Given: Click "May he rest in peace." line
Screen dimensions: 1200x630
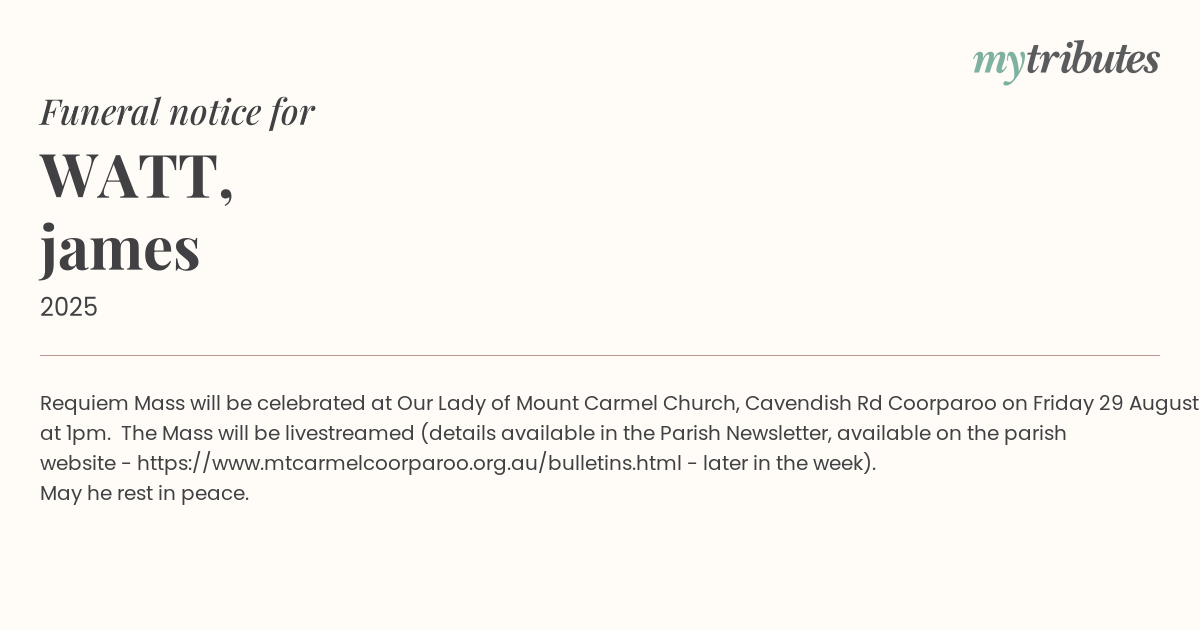Looking at the screenshot, I should click(144, 493).
